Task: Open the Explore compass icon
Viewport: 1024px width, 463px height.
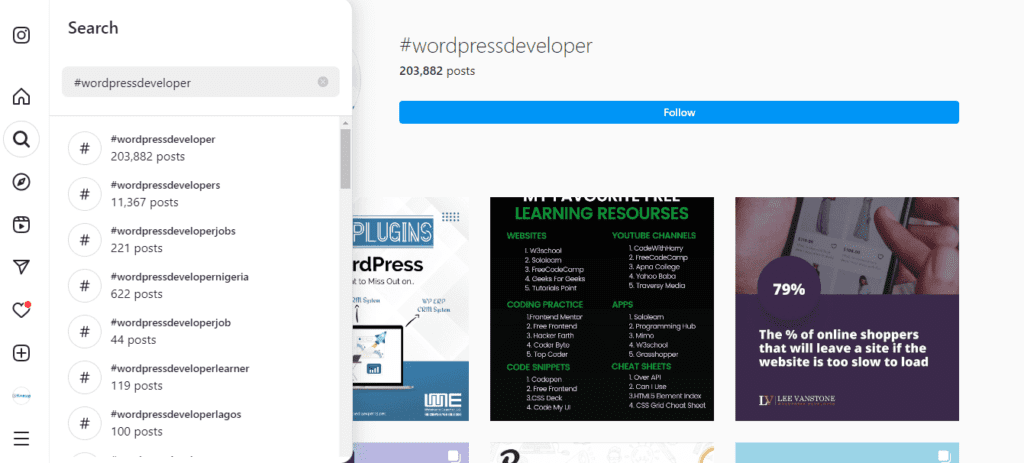Action: click(21, 182)
